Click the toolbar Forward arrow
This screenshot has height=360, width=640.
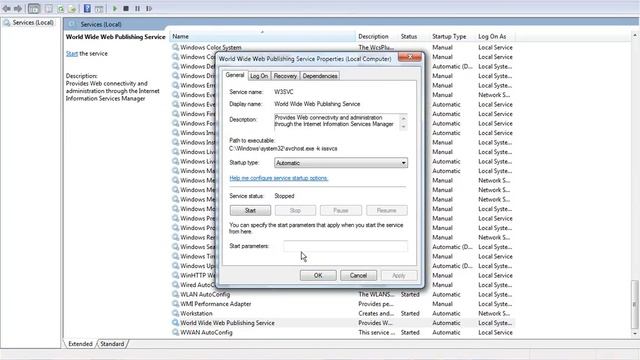pos(18,8)
